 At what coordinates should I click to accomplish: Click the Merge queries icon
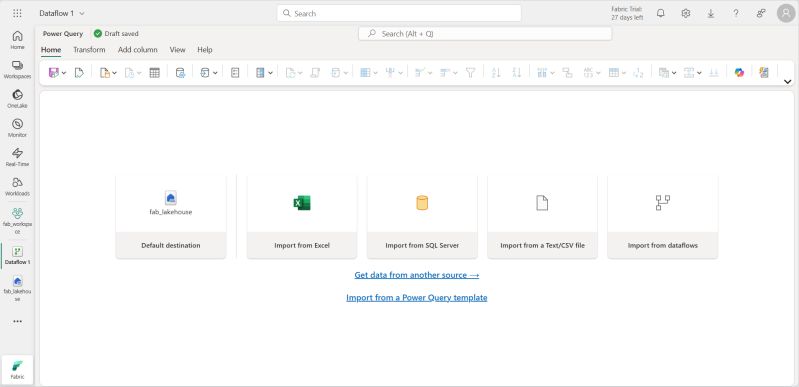pos(663,73)
